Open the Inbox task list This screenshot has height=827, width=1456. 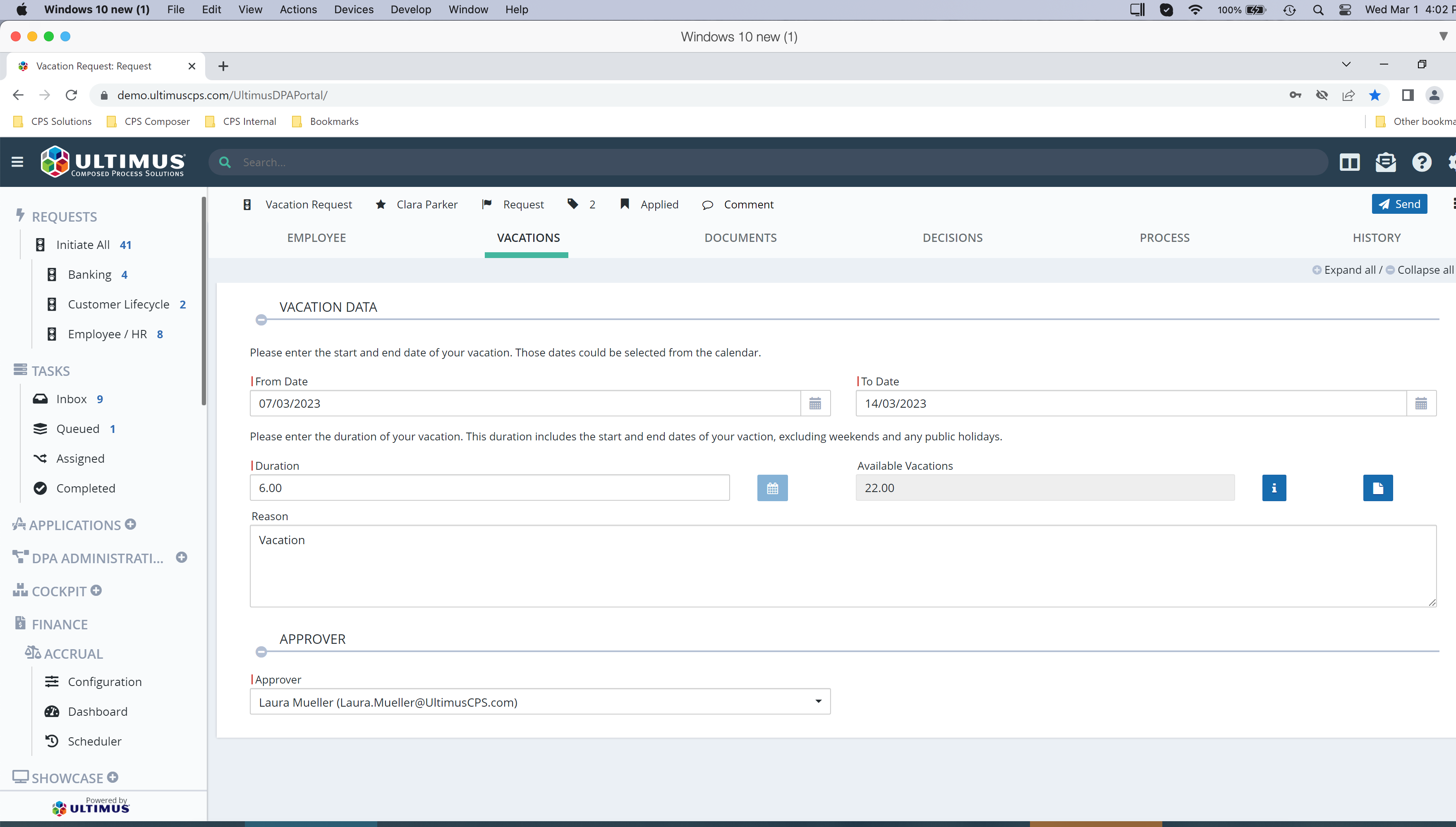tap(72, 399)
